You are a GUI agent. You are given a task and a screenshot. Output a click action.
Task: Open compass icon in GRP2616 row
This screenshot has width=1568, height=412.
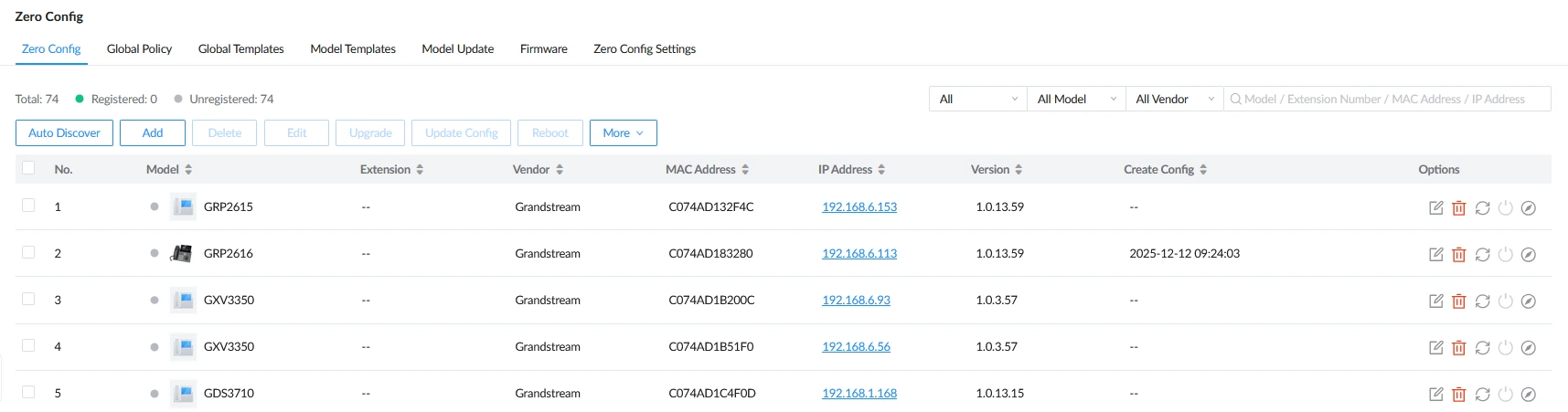point(1529,255)
